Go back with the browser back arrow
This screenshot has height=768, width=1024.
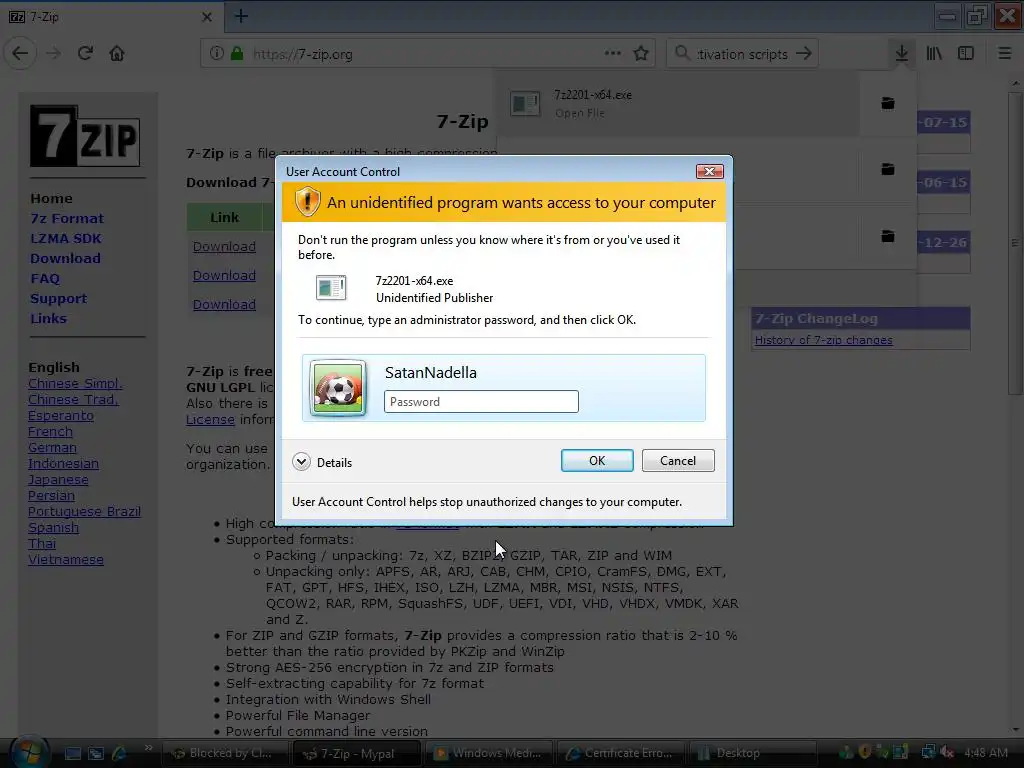(x=20, y=54)
